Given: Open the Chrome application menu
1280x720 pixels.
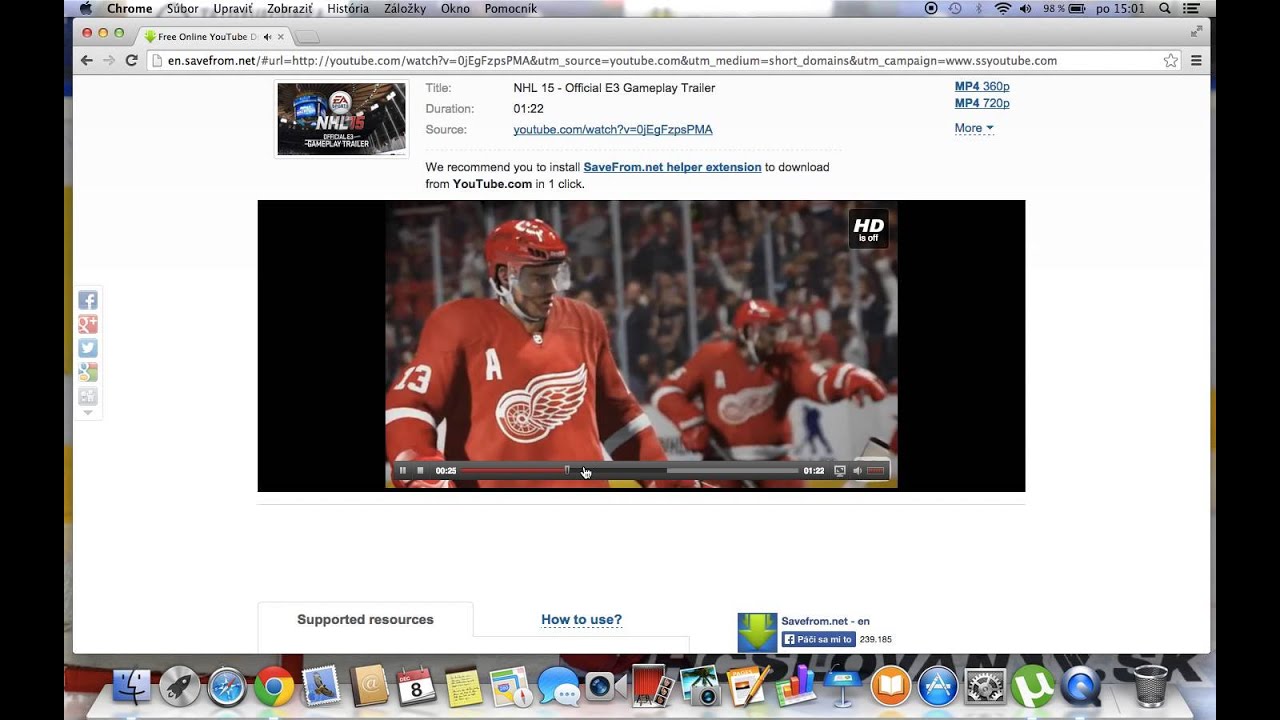Looking at the screenshot, I should (x=130, y=9).
